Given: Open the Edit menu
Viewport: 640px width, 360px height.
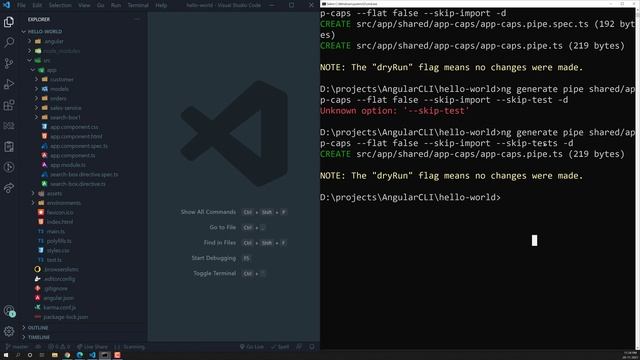Looking at the screenshot, I should pyautogui.click(x=37, y=5).
